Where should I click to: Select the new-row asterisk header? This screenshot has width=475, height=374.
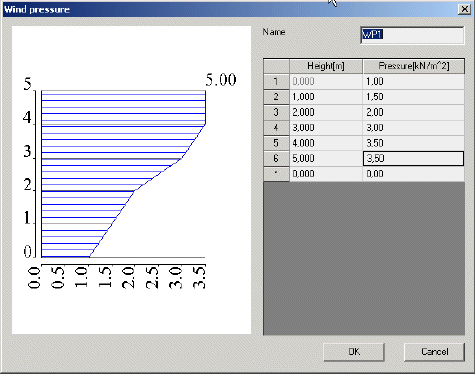point(276,174)
